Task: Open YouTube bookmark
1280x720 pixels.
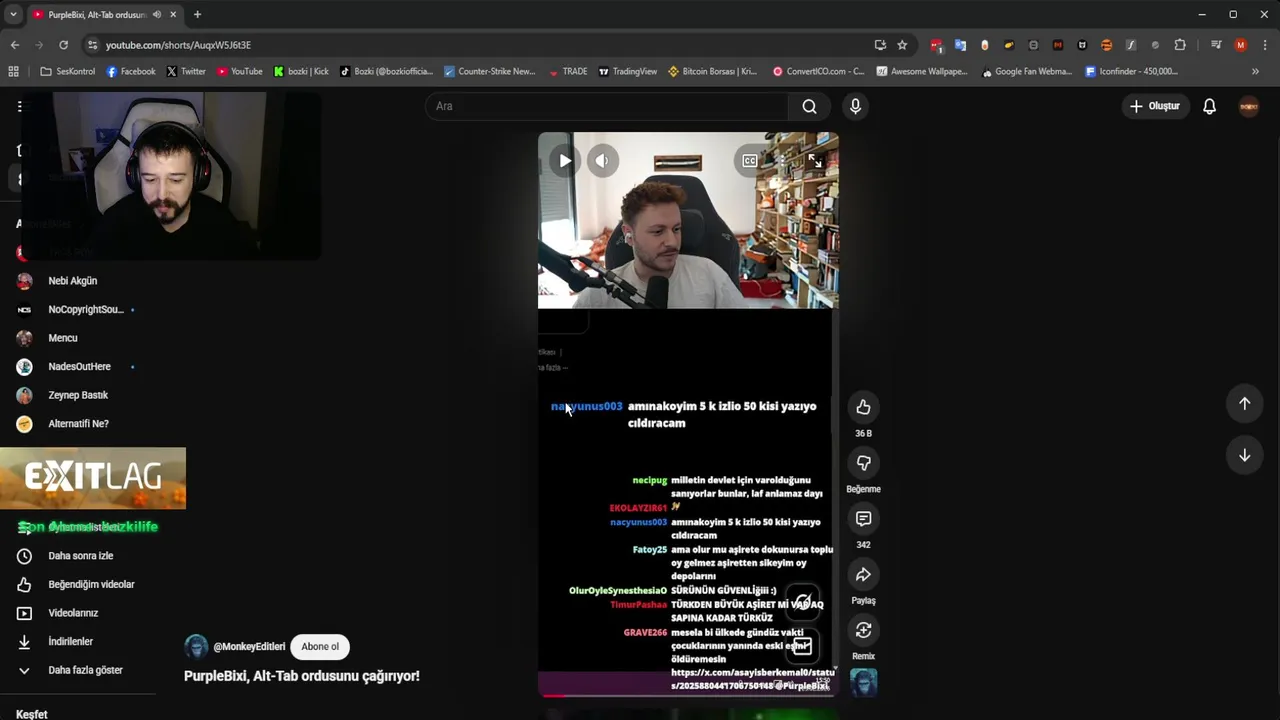Action: [x=240, y=71]
